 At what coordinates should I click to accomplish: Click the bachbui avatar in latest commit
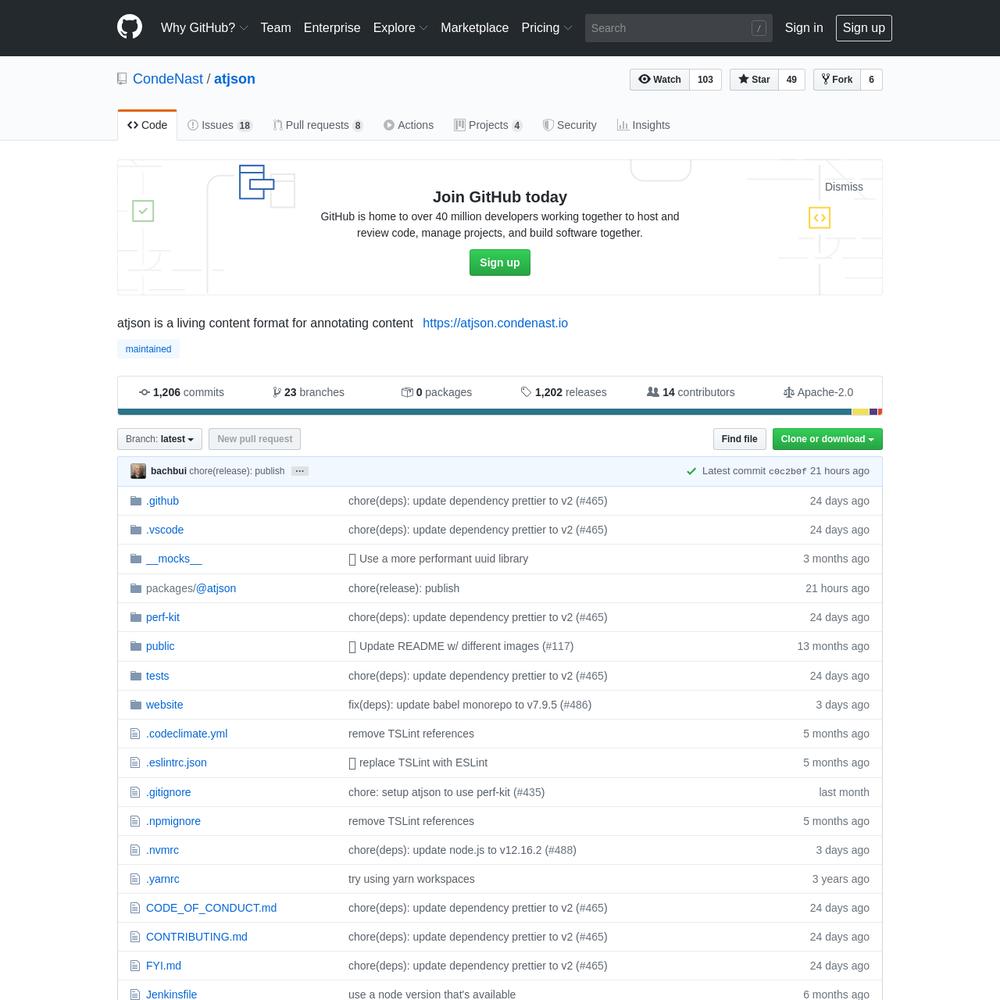[138, 471]
